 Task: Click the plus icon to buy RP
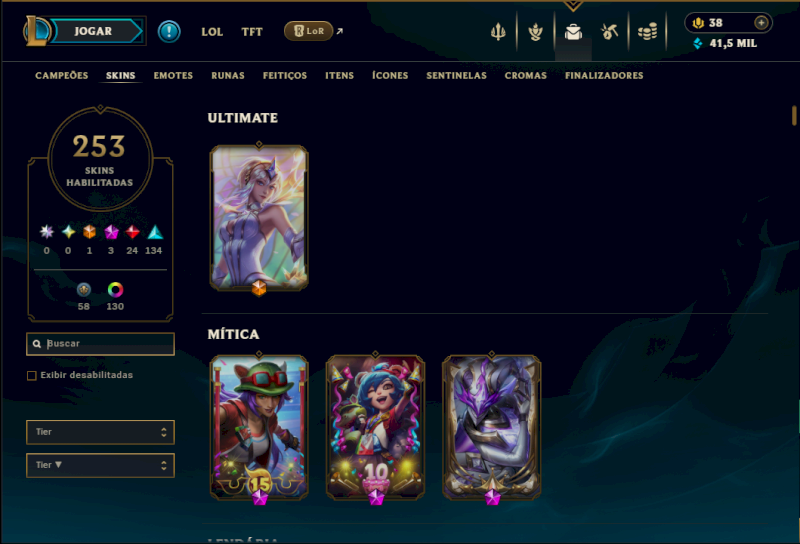[761, 22]
